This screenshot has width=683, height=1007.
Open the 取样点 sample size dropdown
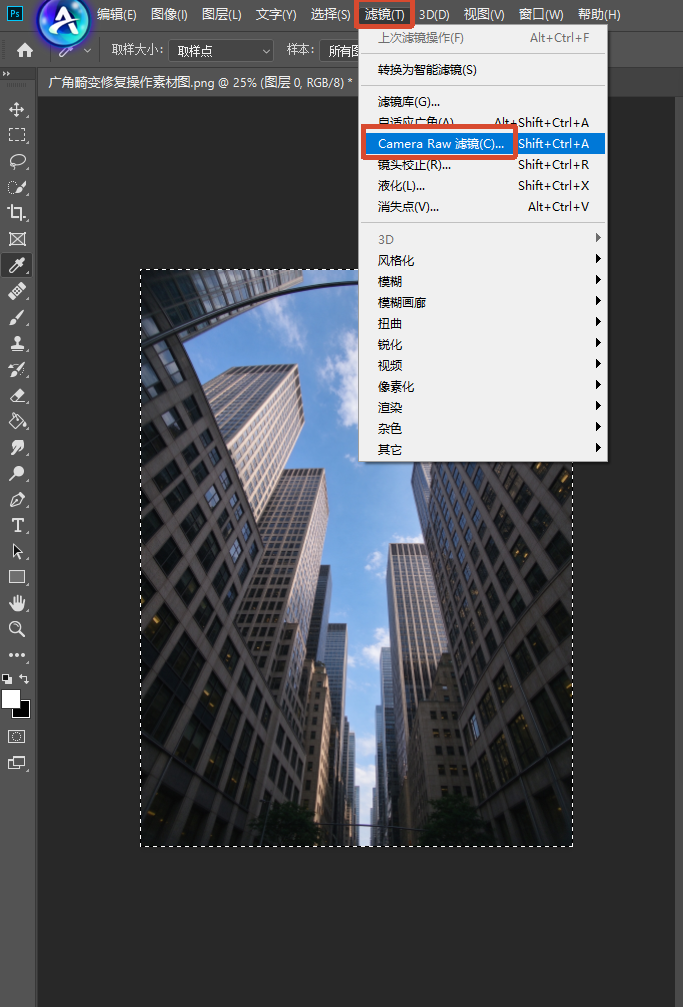click(x=222, y=51)
